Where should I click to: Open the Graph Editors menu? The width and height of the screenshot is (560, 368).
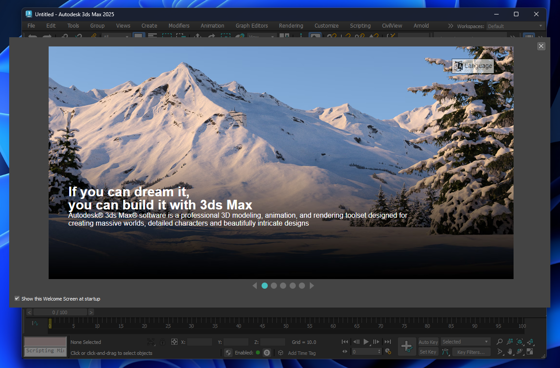coord(252,26)
